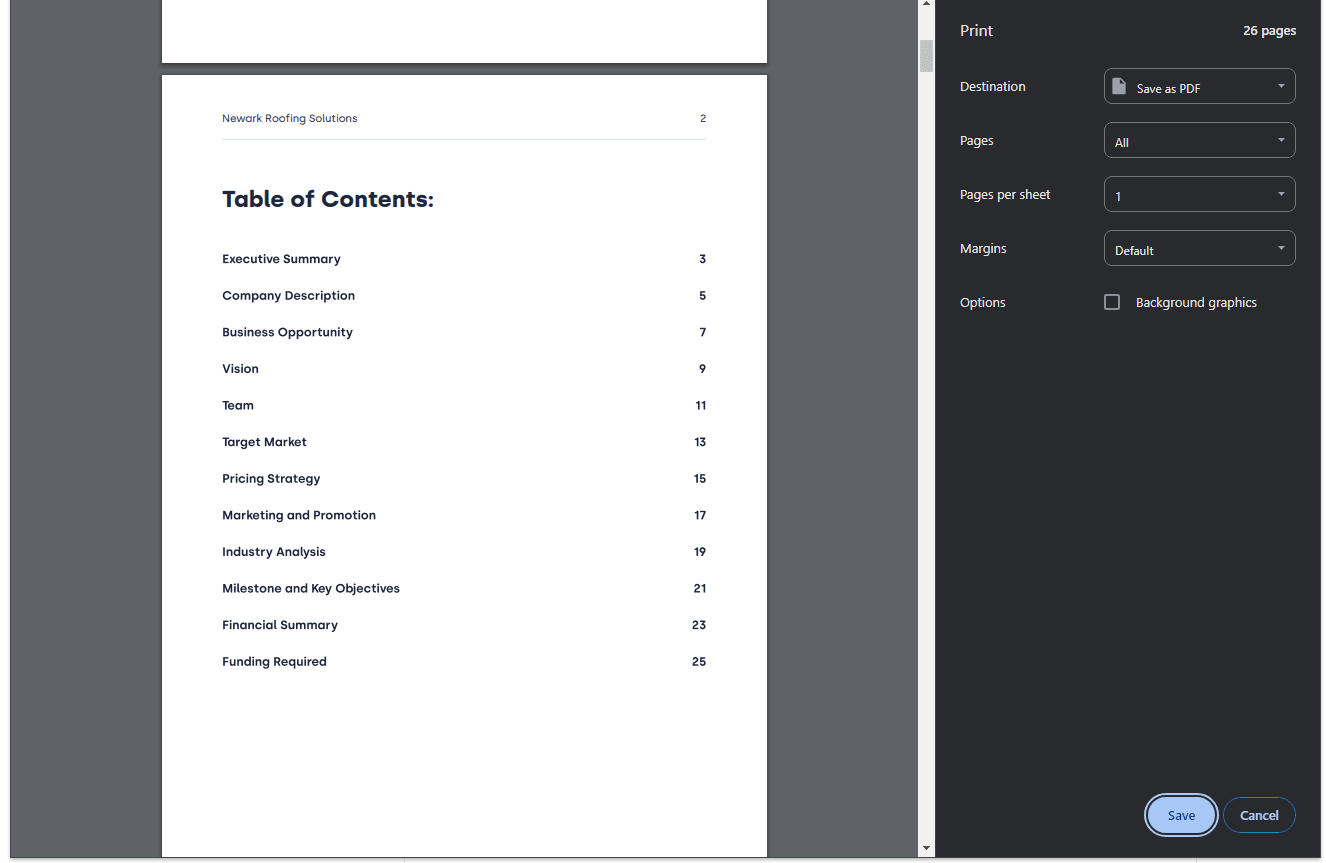This screenshot has height=863, width=1326.
Task: Select the Company Description line in preview
Action: 288,296
